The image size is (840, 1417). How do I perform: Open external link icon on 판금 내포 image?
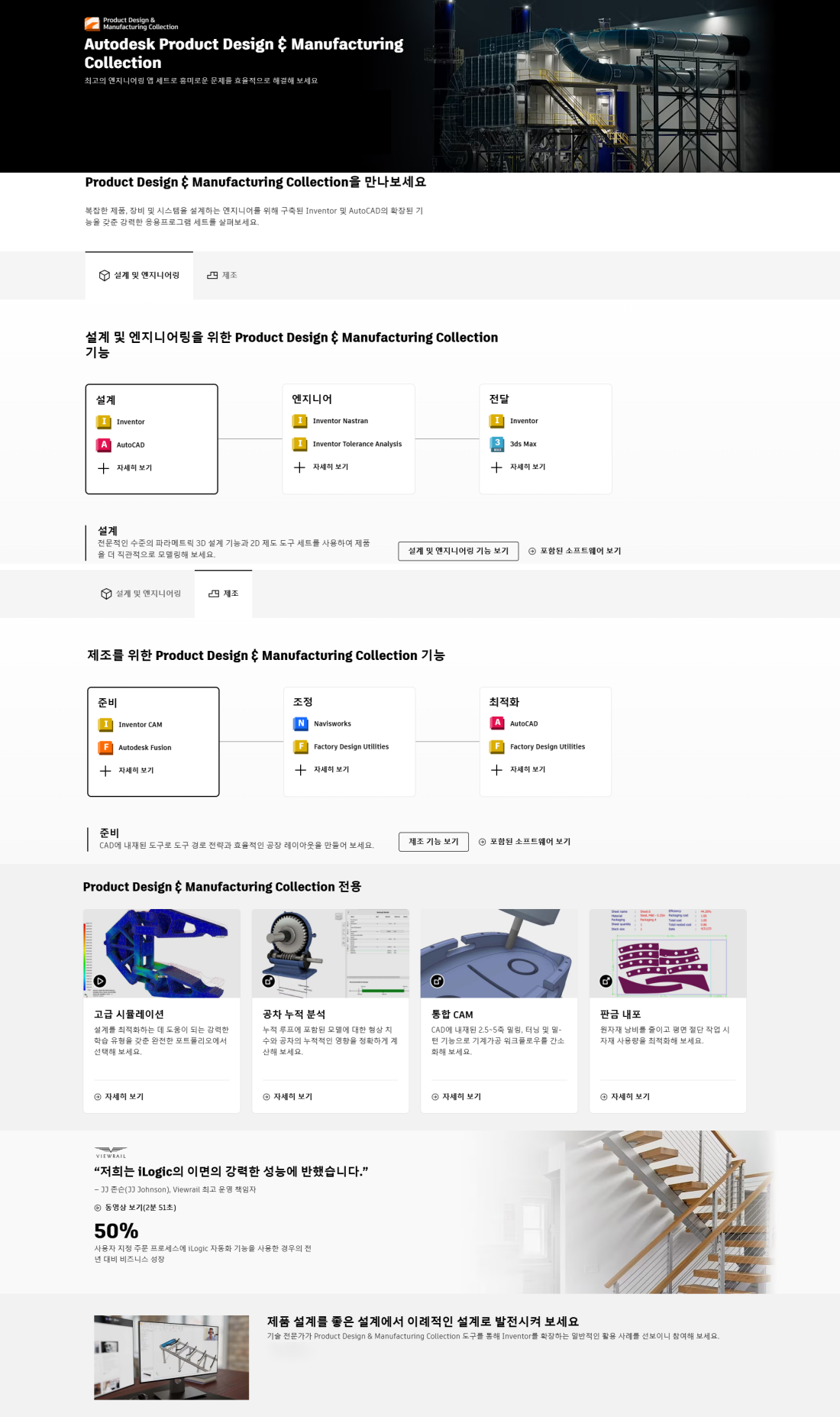tap(606, 981)
